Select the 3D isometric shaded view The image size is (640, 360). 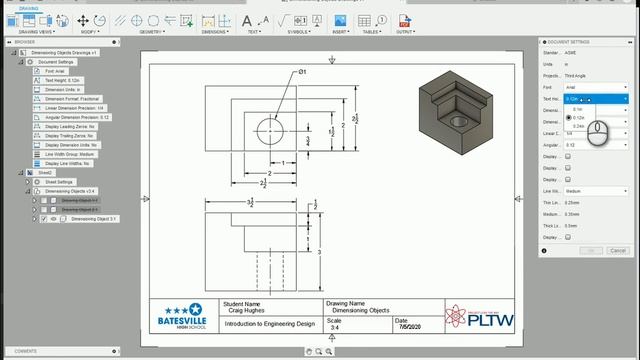pyautogui.click(x=456, y=113)
